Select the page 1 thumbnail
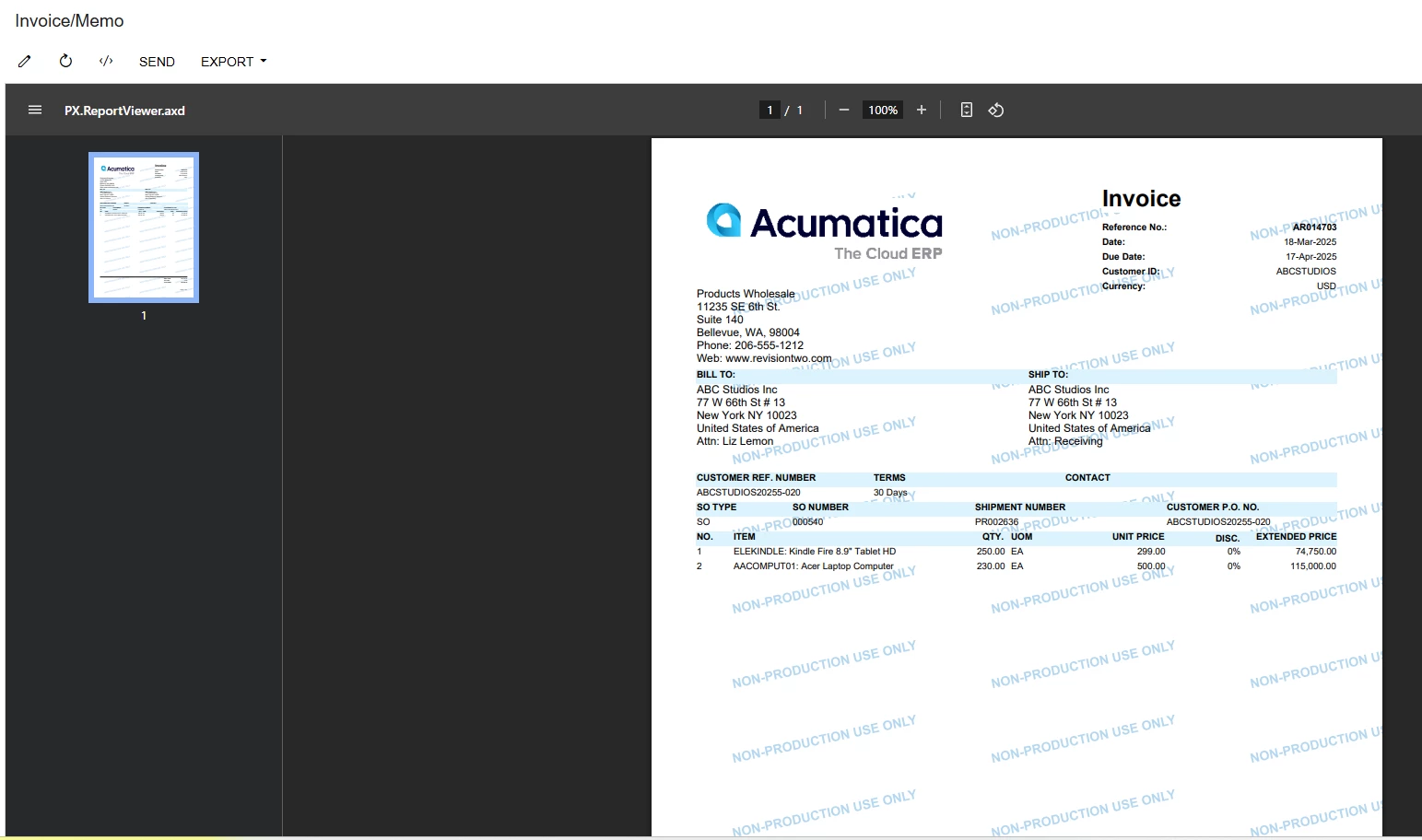The width and height of the screenshot is (1422, 840). click(x=144, y=227)
